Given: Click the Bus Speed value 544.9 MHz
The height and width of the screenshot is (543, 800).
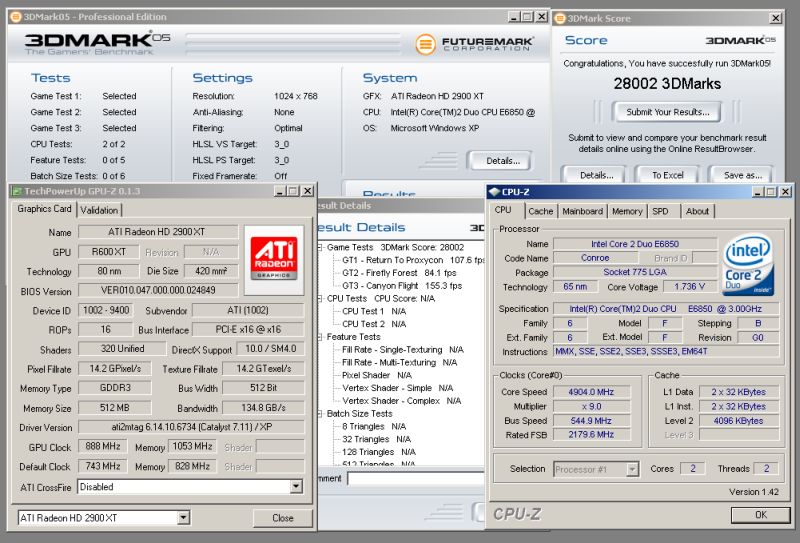Looking at the screenshot, I should (591, 421).
